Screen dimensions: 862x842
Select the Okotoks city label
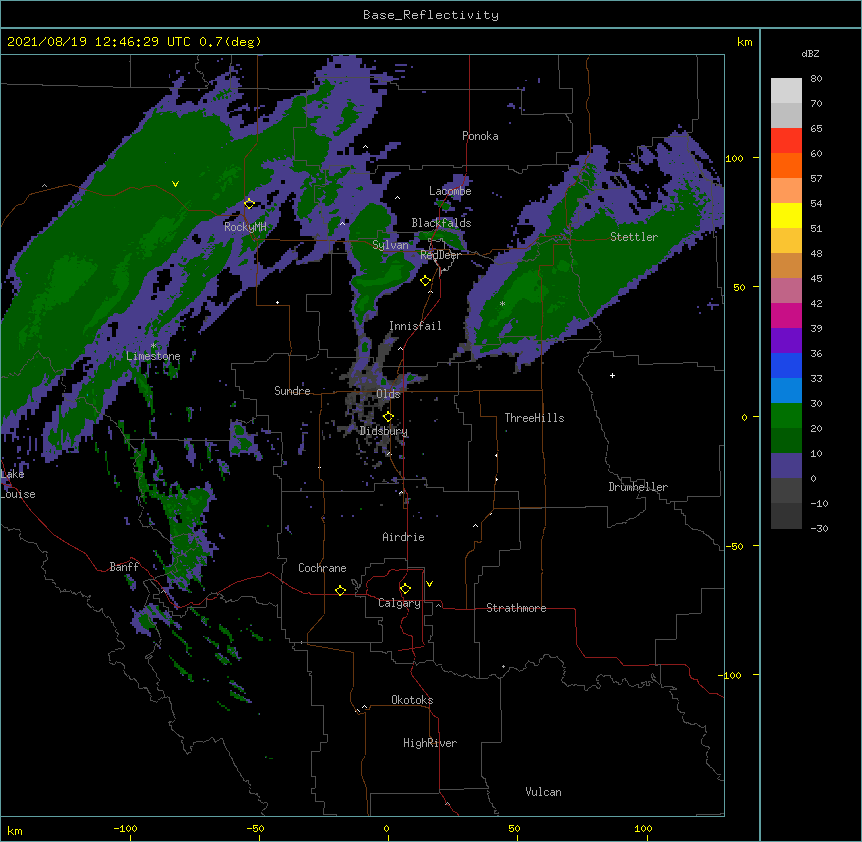[x=412, y=700]
